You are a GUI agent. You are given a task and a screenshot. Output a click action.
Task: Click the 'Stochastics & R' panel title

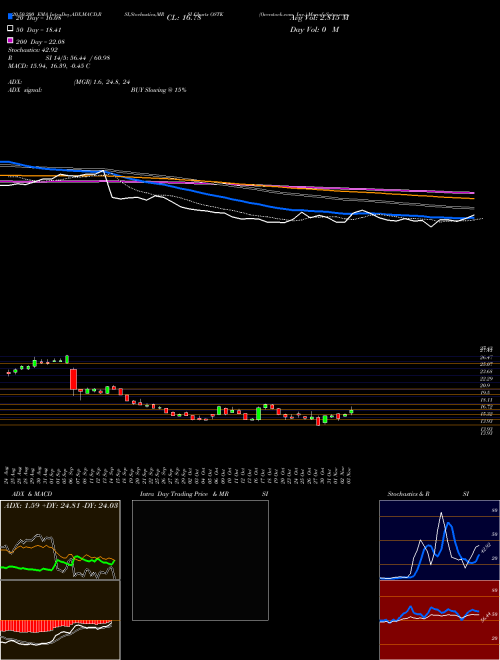click(408, 494)
